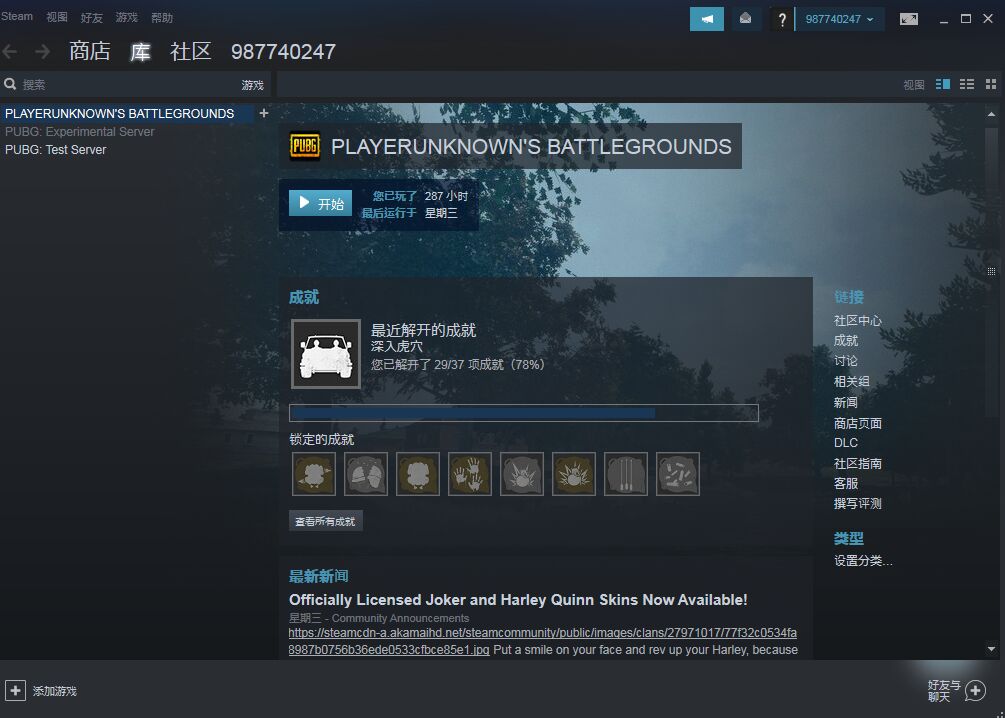Screen dimensions: 1005x718
Task: Click the 设置分类... link
Action: point(863,561)
